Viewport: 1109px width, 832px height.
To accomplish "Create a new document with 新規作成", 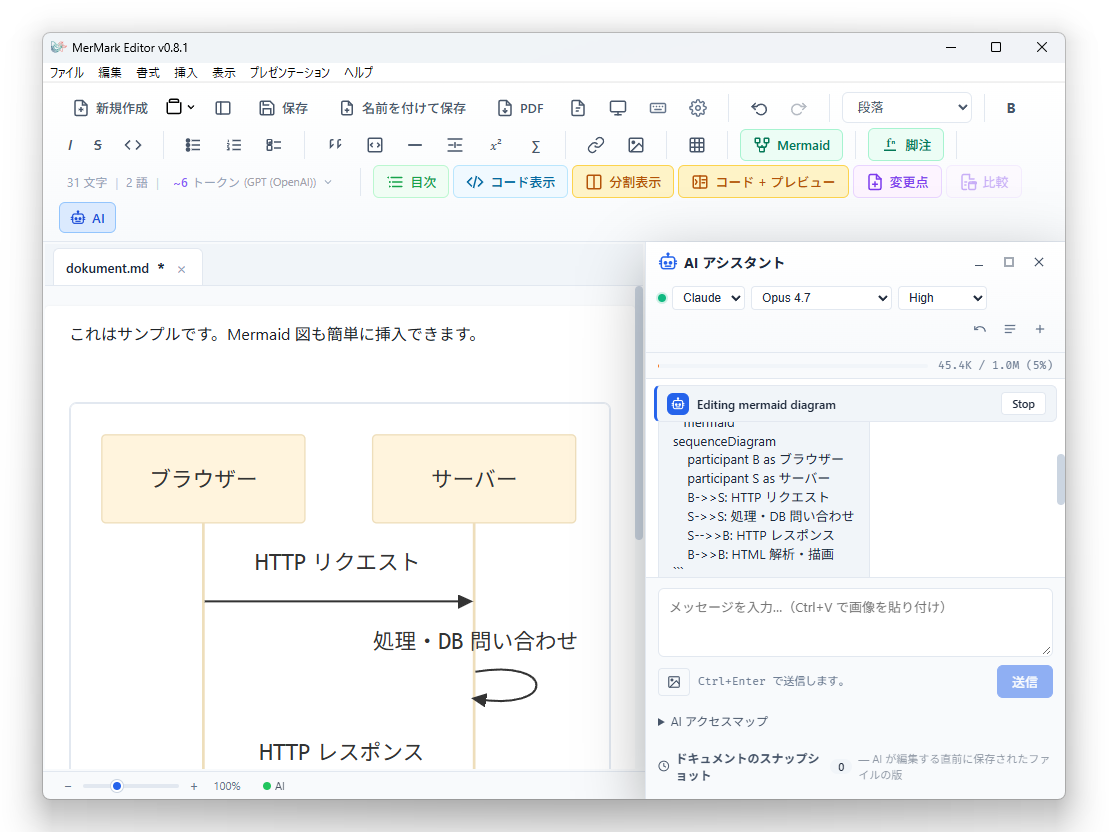I will click(110, 108).
